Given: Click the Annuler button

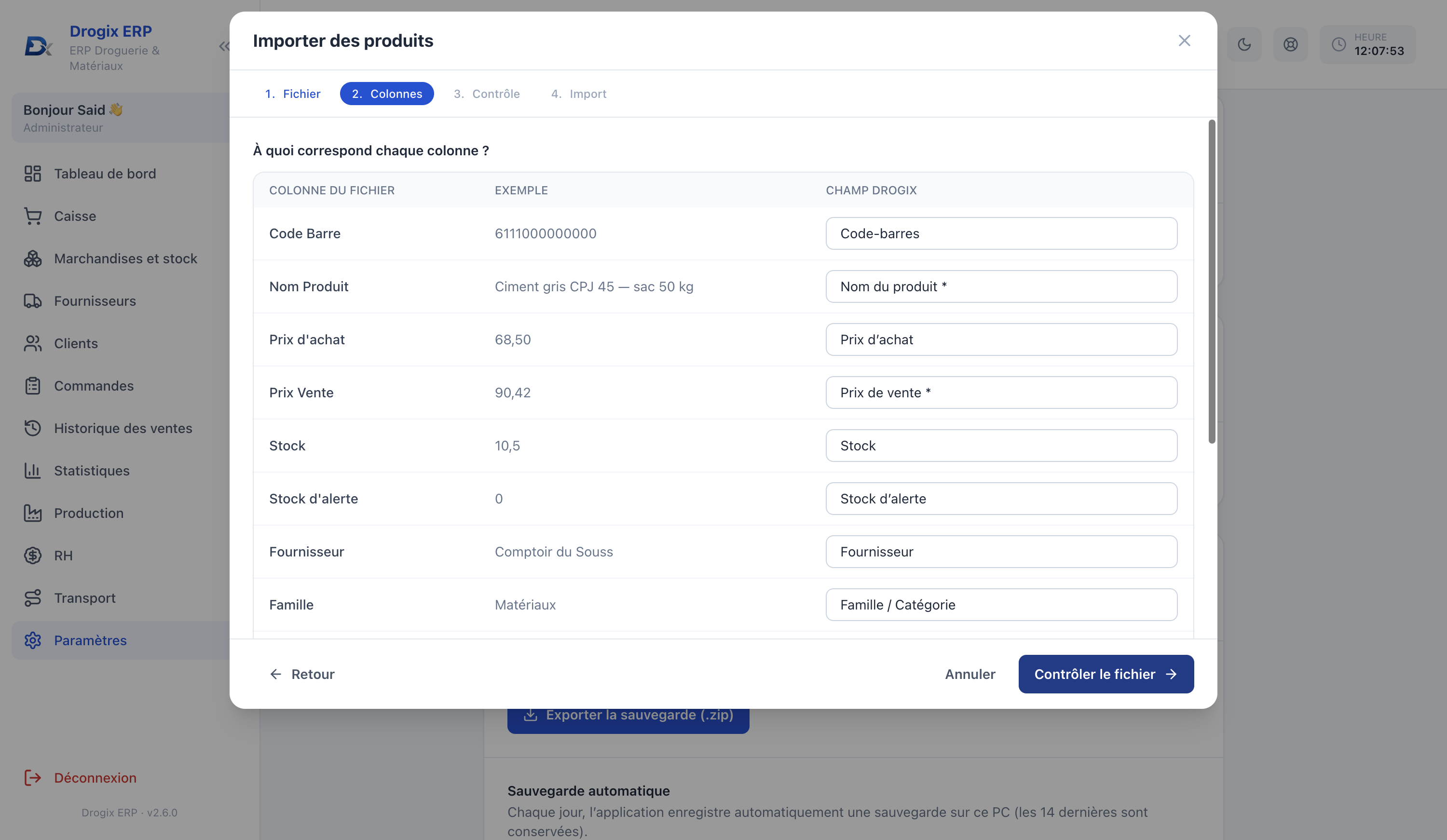Looking at the screenshot, I should point(970,674).
